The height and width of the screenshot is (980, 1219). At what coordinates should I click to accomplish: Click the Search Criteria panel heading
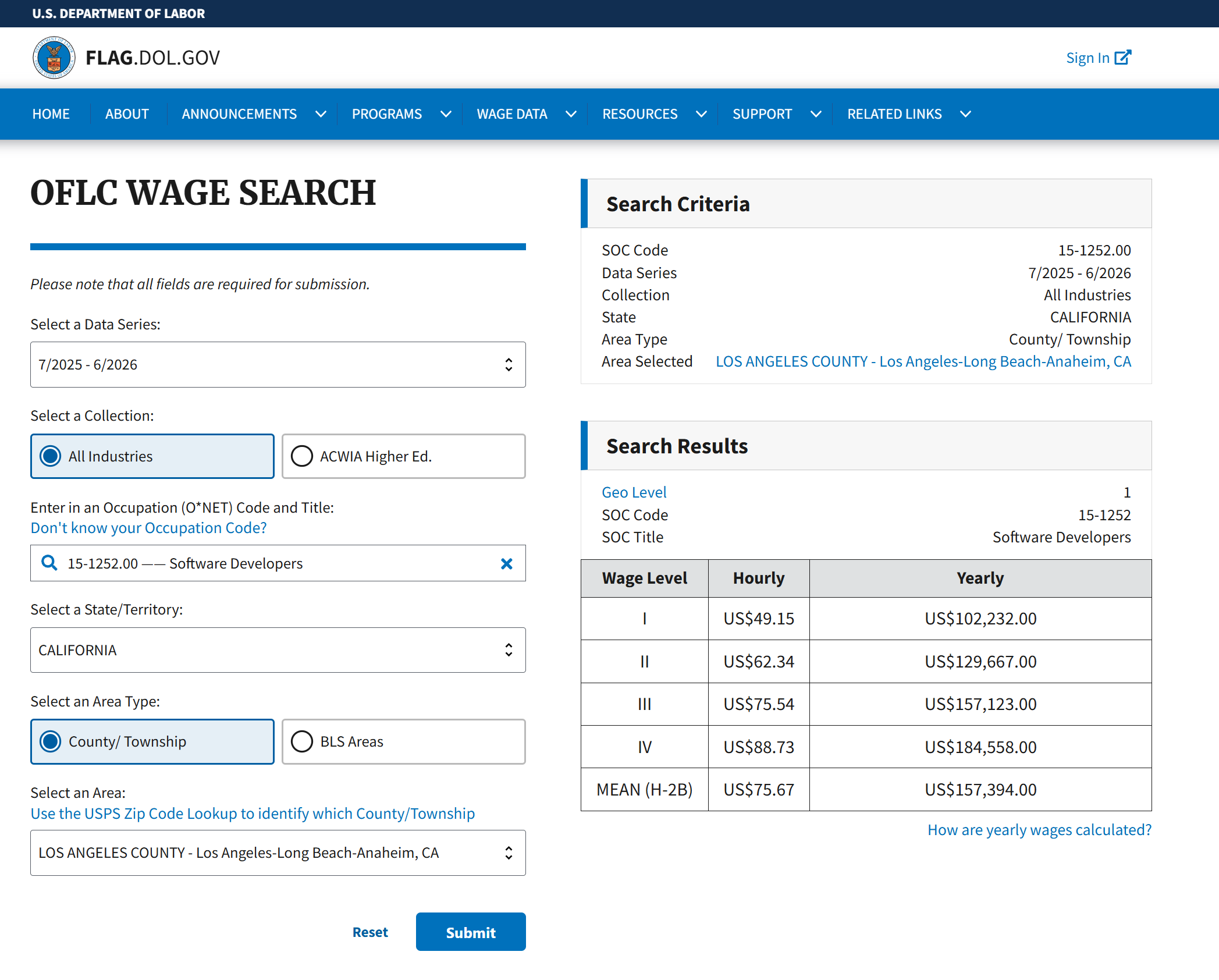(678, 204)
